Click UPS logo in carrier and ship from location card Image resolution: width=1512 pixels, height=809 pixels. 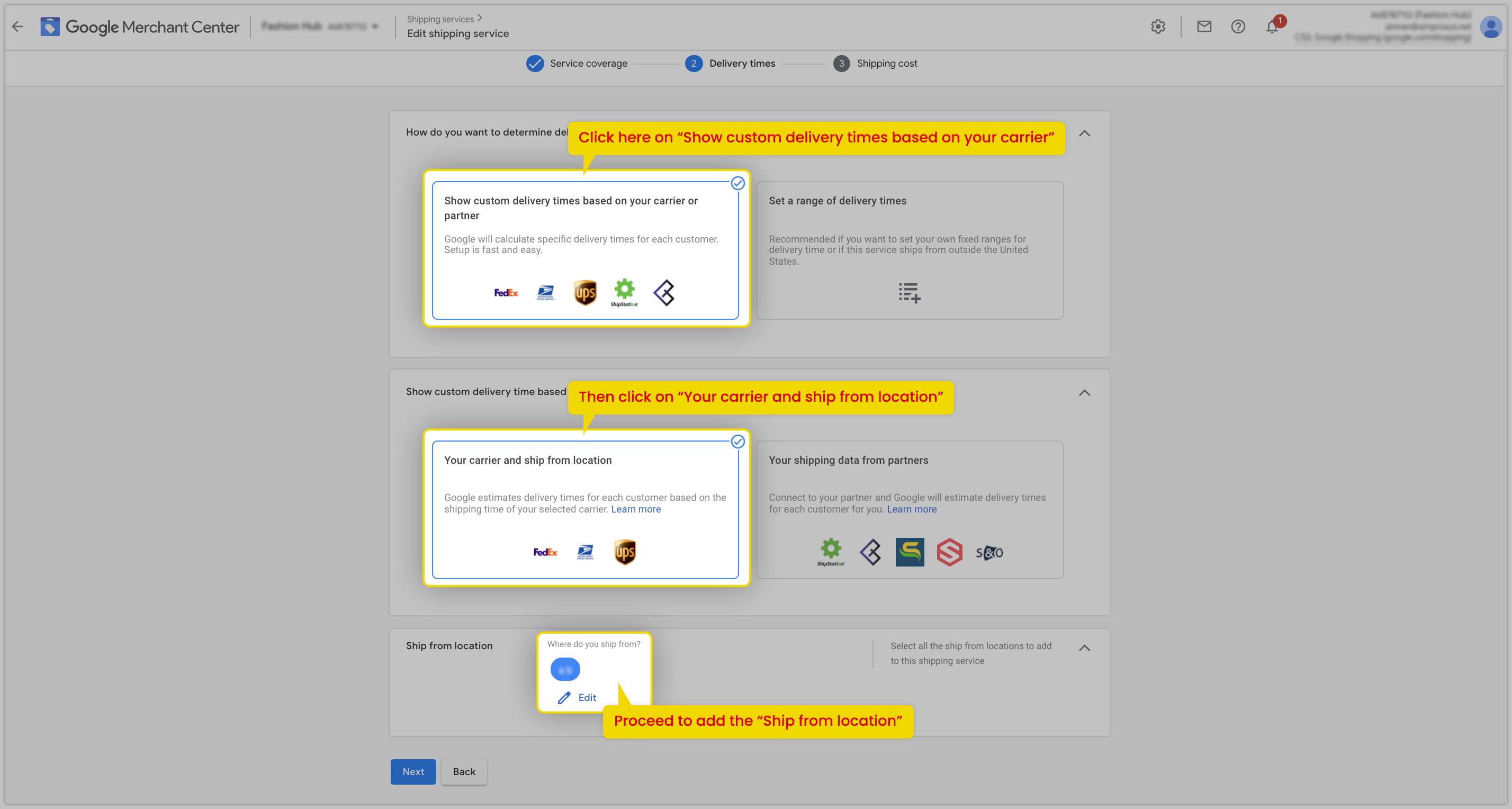pyautogui.click(x=625, y=552)
